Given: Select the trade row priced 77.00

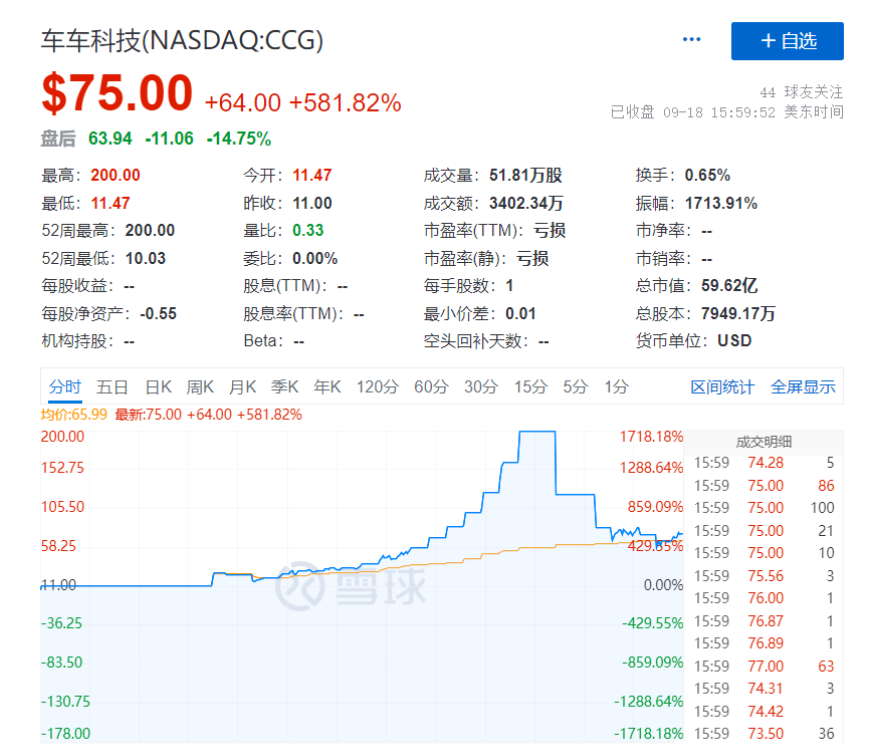Looking at the screenshot, I should tap(764, 666).
